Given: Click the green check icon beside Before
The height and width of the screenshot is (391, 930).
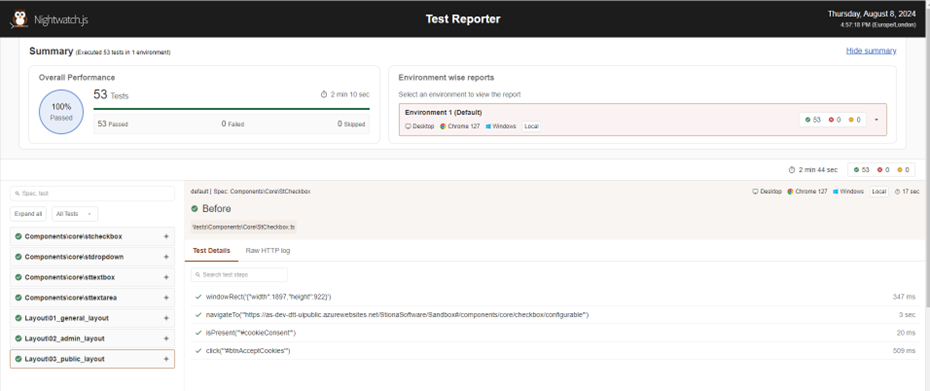Looking at the screenshot, I should (195, 209).
